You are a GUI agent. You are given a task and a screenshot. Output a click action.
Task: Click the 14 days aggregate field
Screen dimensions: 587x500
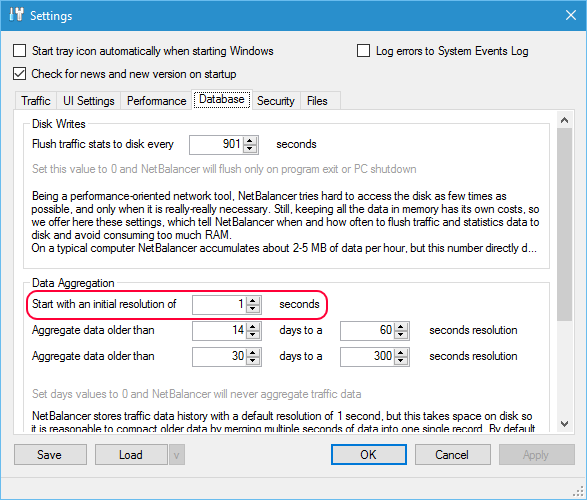219,330
